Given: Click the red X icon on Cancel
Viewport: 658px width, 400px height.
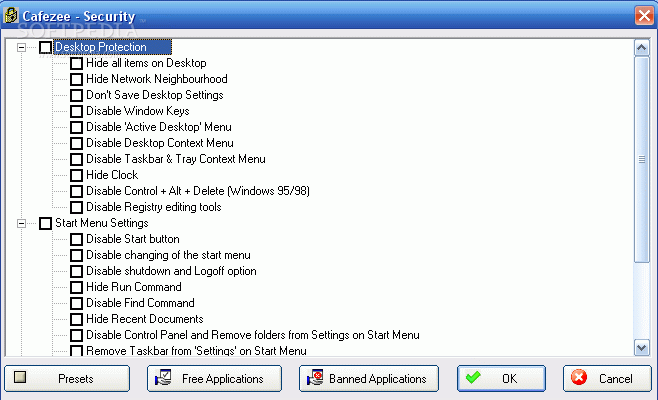Looking at the screenshot, I should point(579,377).
